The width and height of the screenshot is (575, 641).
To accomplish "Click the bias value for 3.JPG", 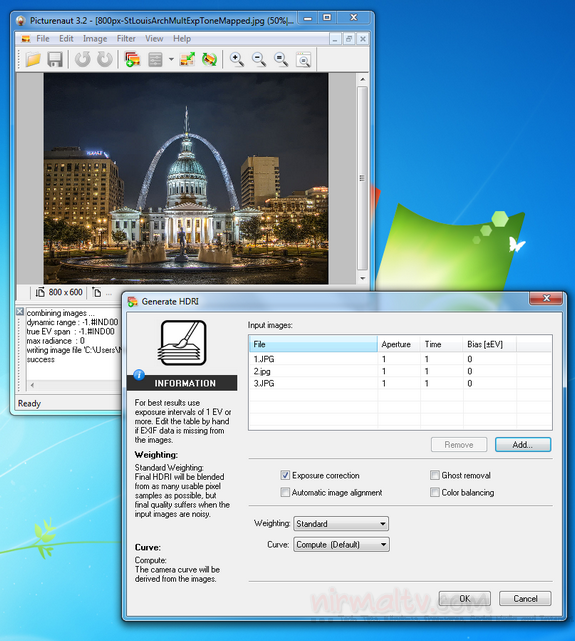I will [x=470, y=383].
